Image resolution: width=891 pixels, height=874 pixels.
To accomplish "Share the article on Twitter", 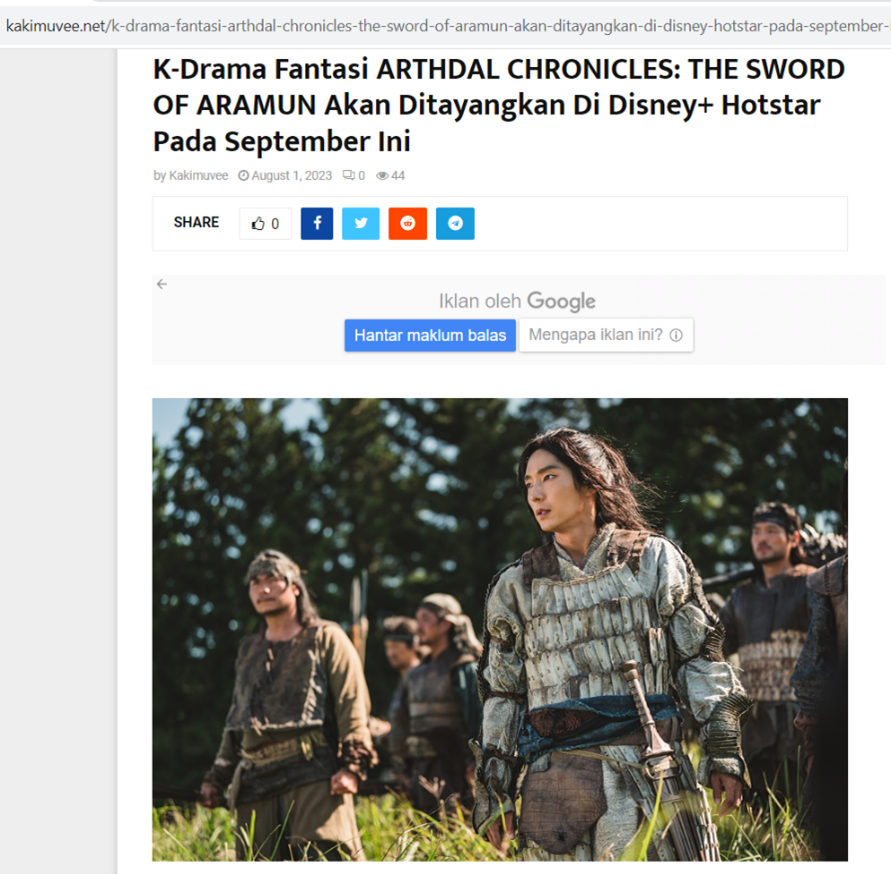I will tap(361, 223).
